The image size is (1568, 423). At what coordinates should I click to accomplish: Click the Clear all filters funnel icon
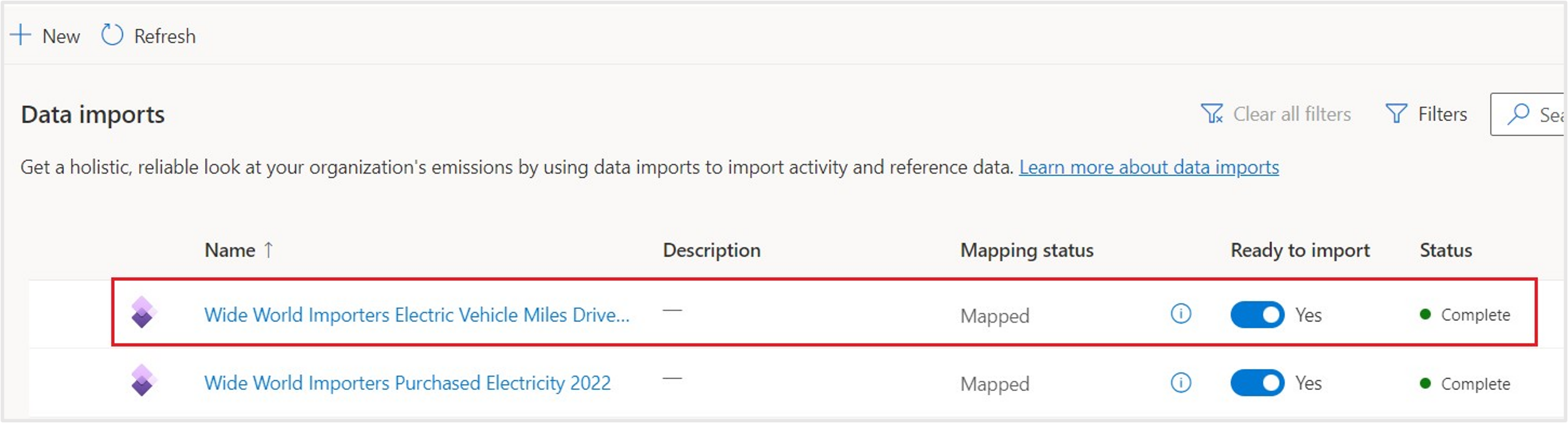(x=1211, y=114)
